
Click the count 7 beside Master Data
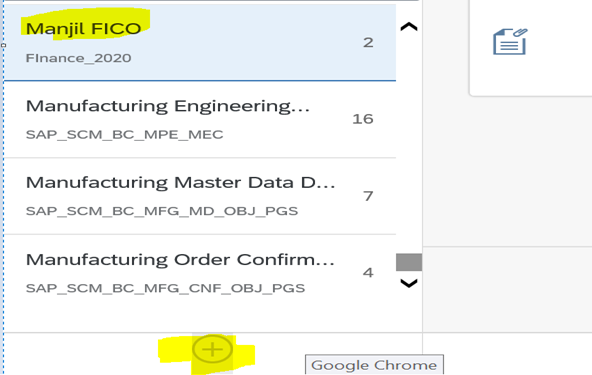point(368,196)
